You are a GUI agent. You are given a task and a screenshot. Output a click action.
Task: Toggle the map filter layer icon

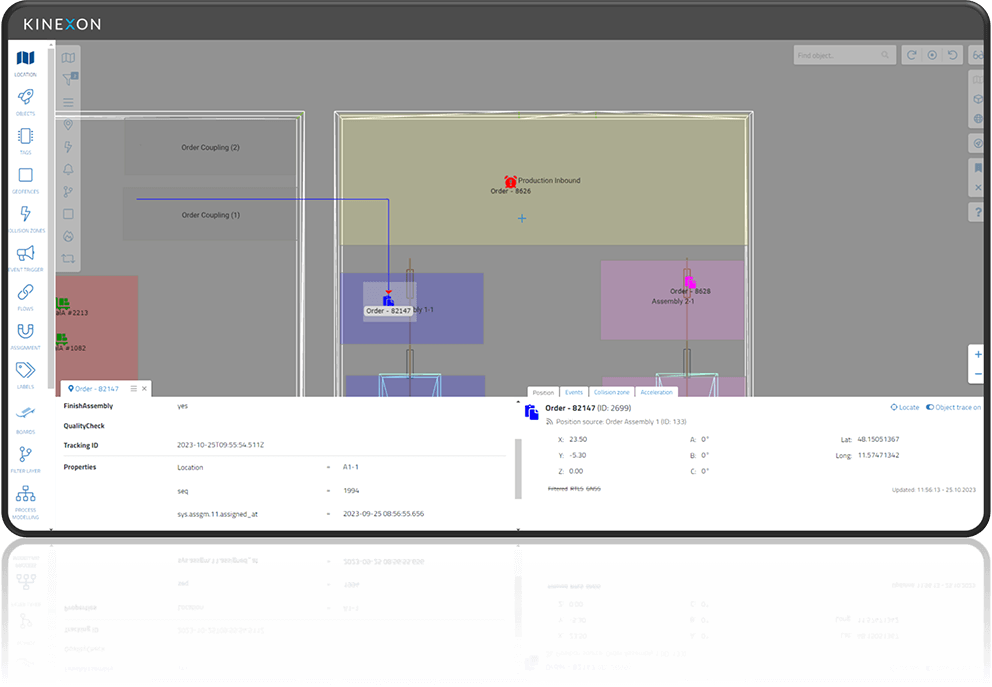[x=69, y=77]
